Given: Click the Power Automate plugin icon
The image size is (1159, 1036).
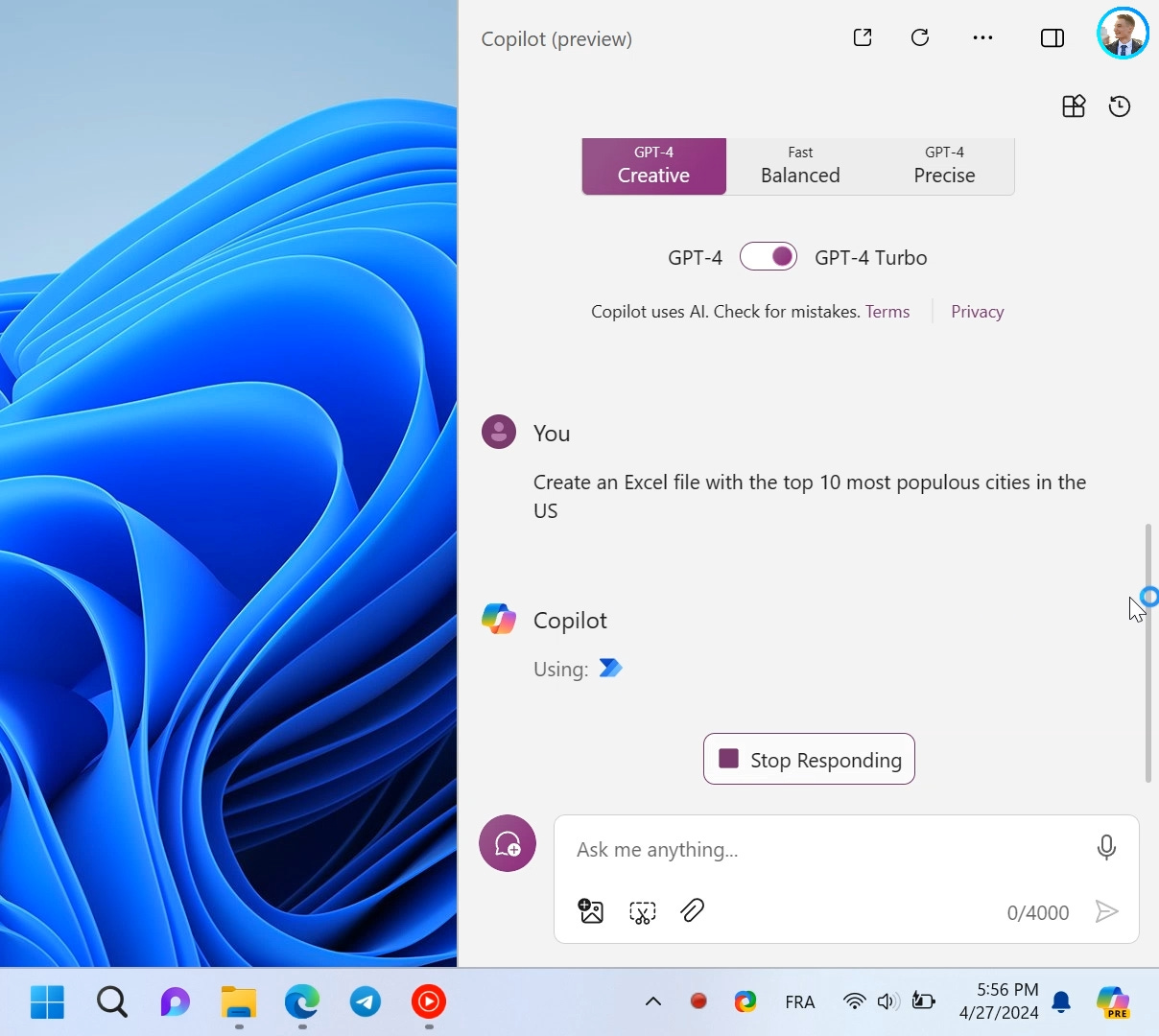Looking at the screenshot, I should pos(611,669).
